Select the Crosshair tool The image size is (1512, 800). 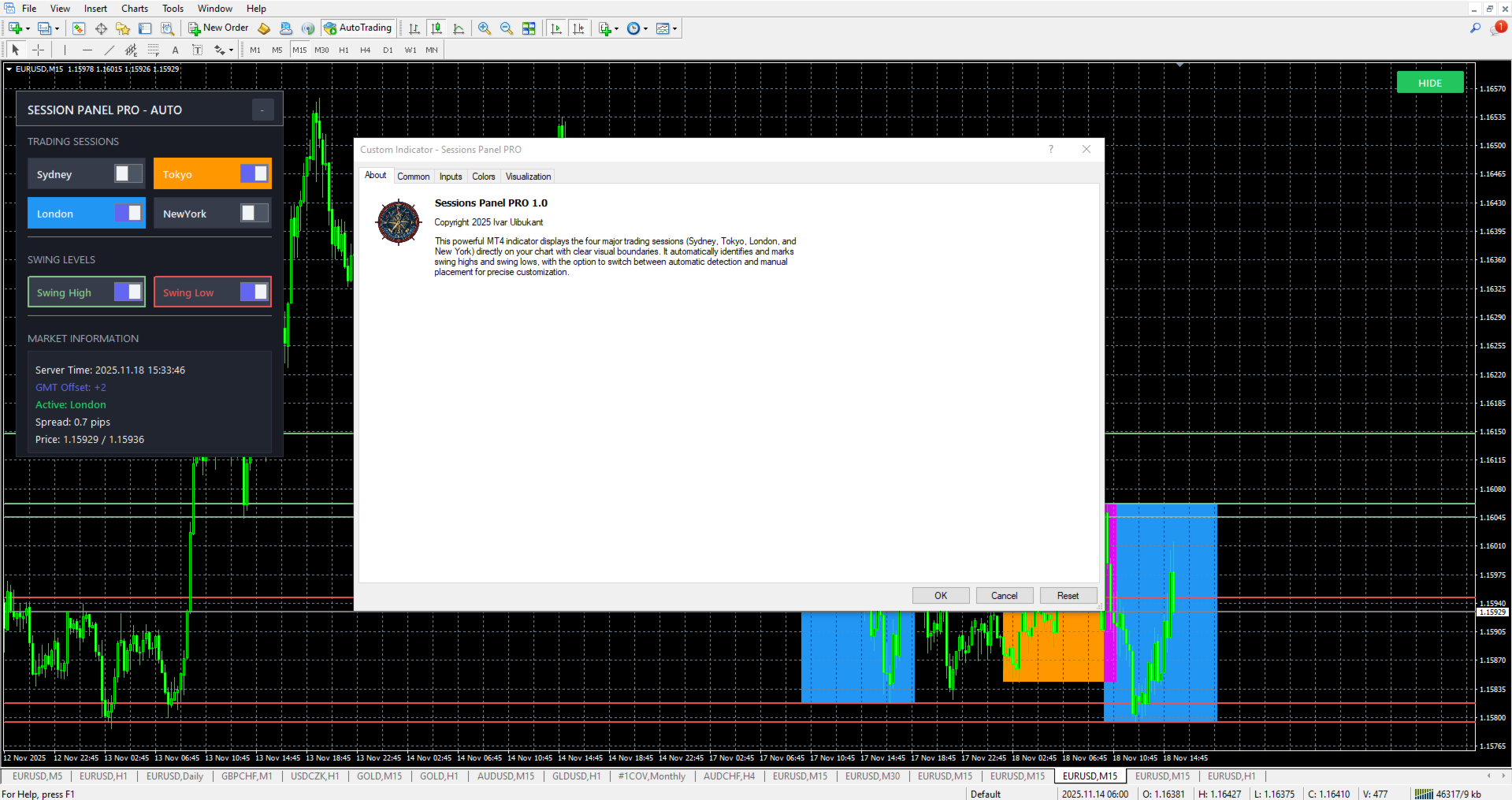click(38, 50)
